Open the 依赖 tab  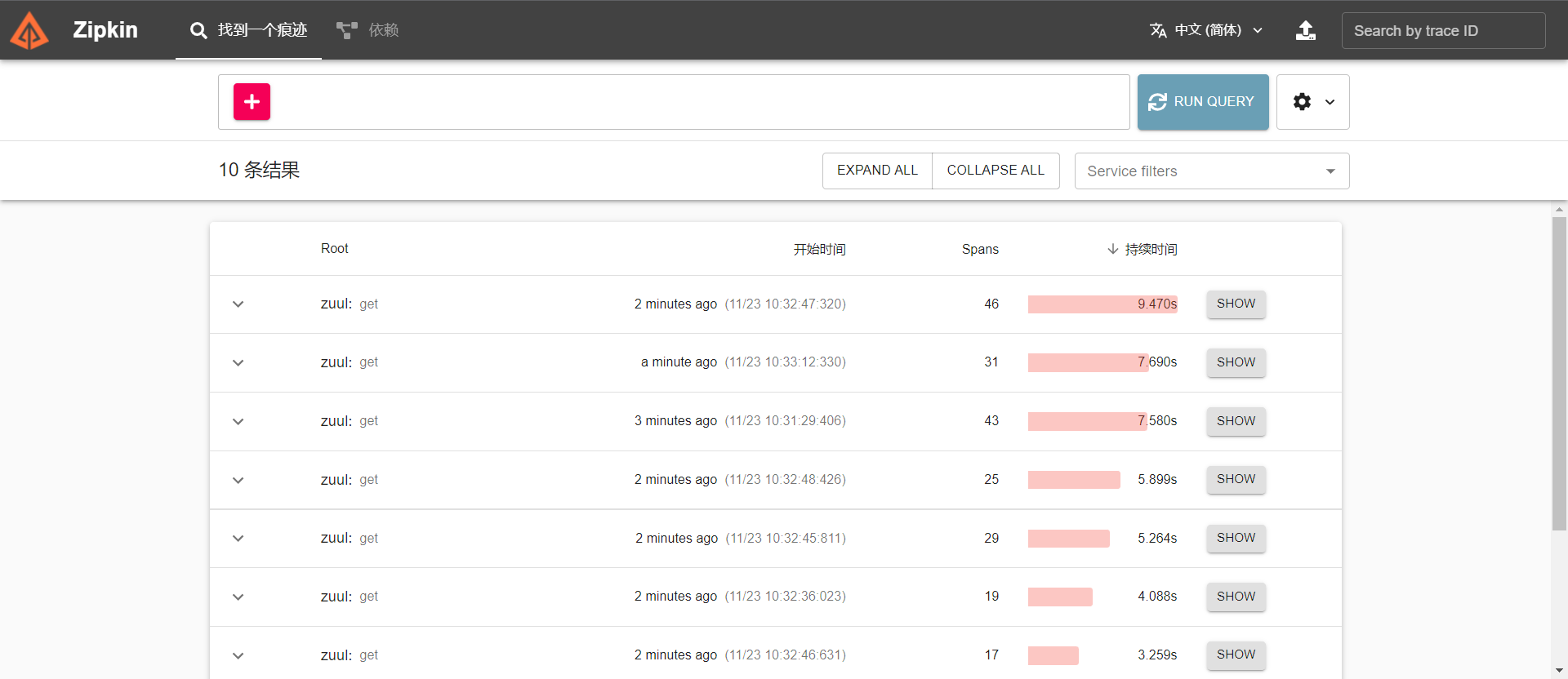point(367,30)
